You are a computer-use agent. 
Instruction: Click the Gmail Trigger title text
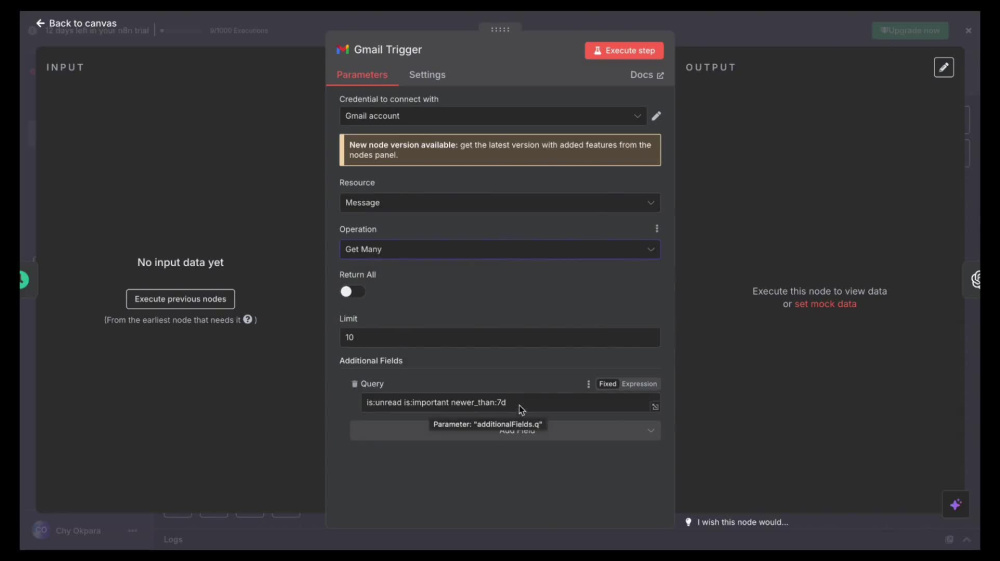(x=388, y=50)
